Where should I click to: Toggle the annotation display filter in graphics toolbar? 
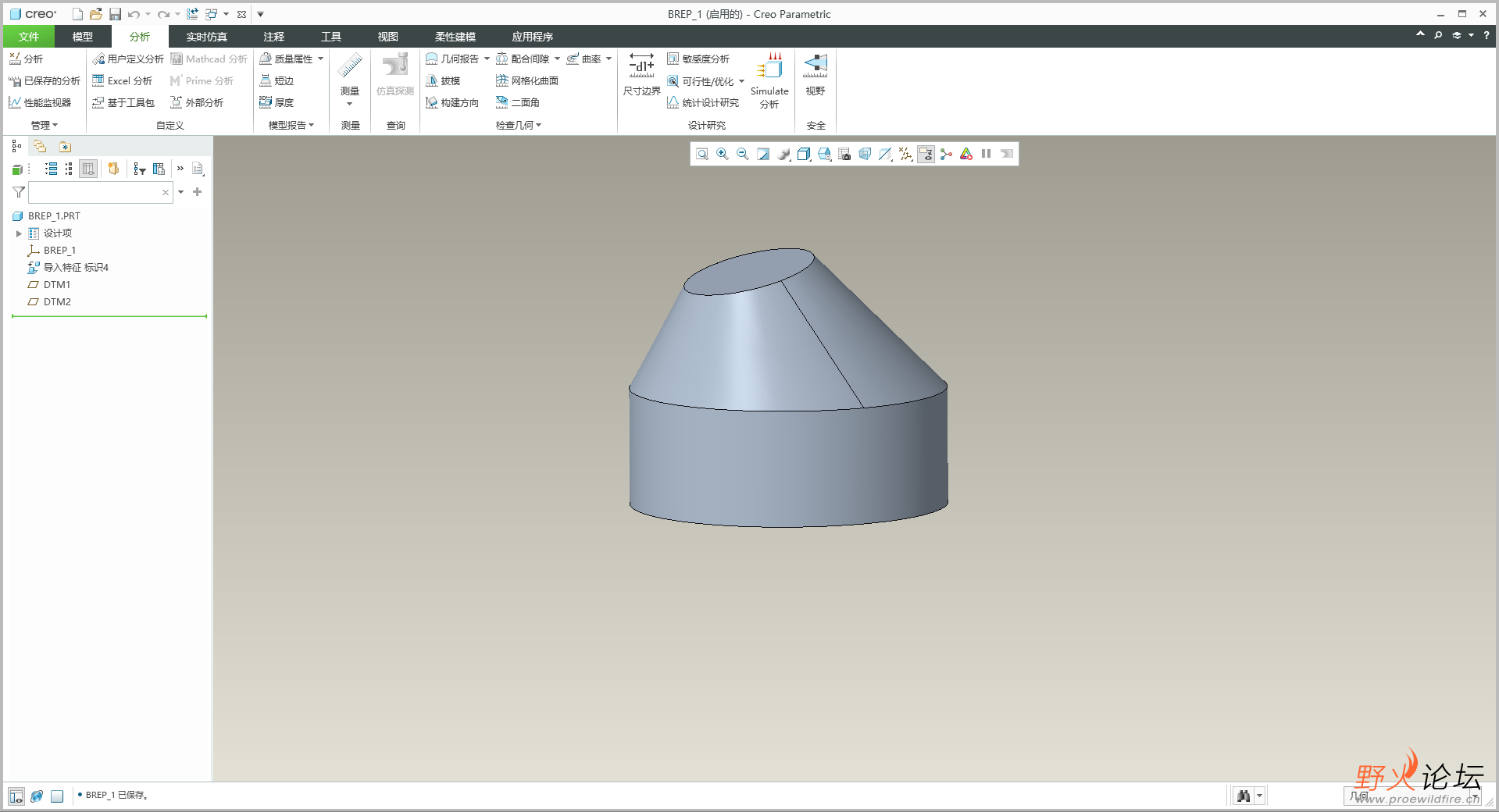[x=926, y=154]
